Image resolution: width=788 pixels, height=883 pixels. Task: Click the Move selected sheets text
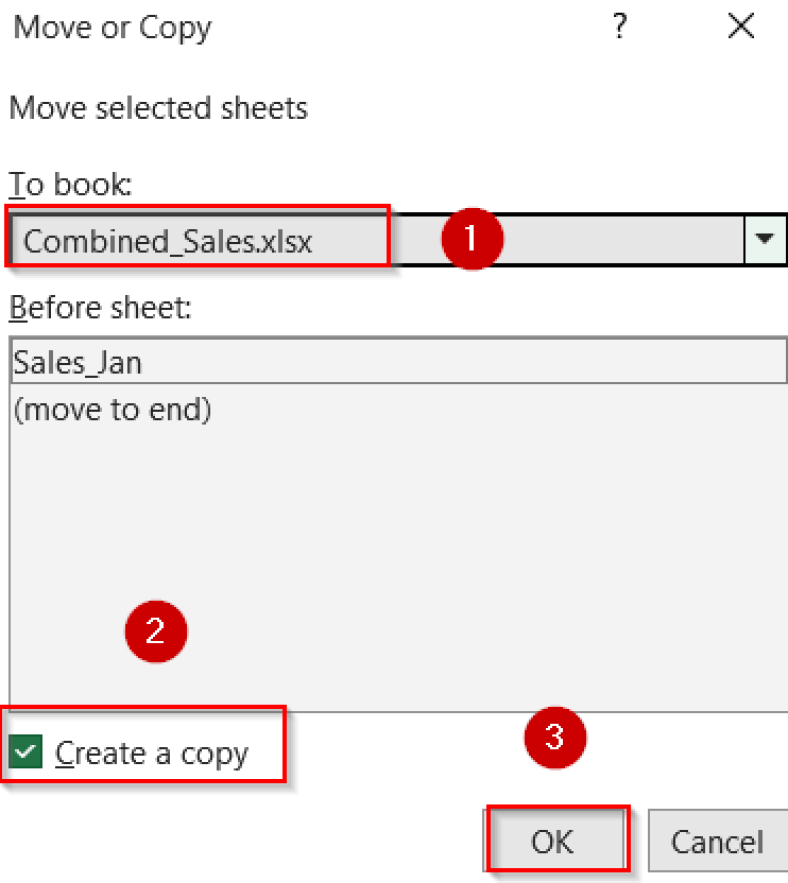(x=157, y=108)
